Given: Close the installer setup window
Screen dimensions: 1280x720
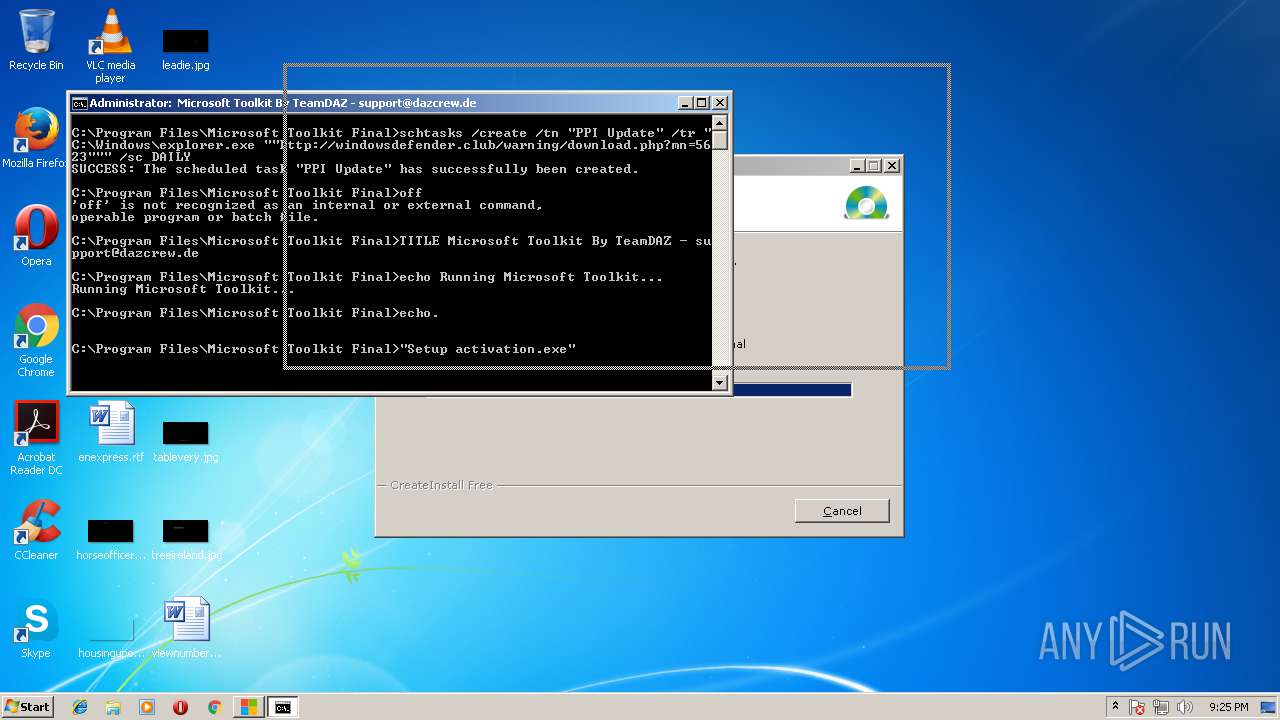Looking at the screenshot, I should (892, 166).
